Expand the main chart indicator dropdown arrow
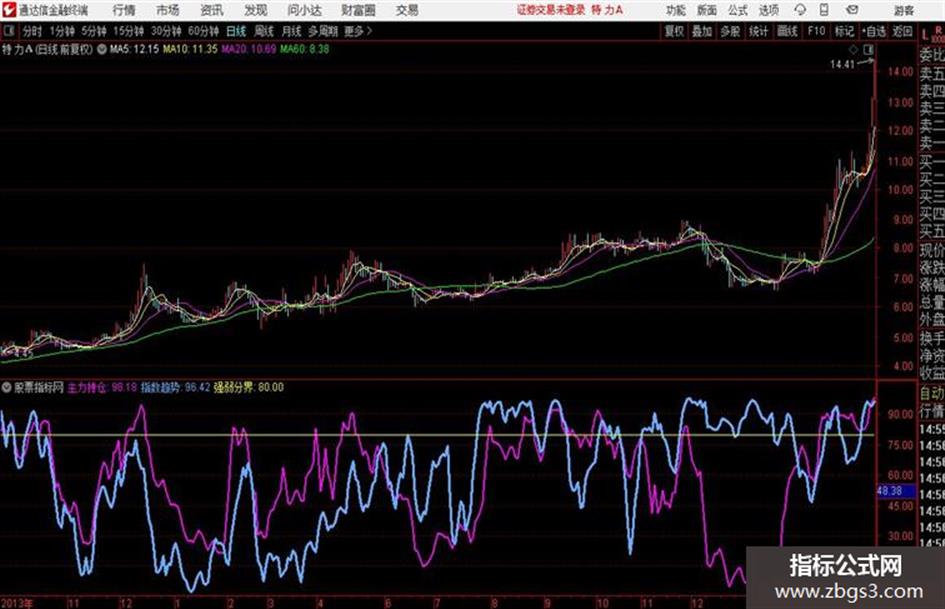The image size is (945, 609). tap(101, 49)
